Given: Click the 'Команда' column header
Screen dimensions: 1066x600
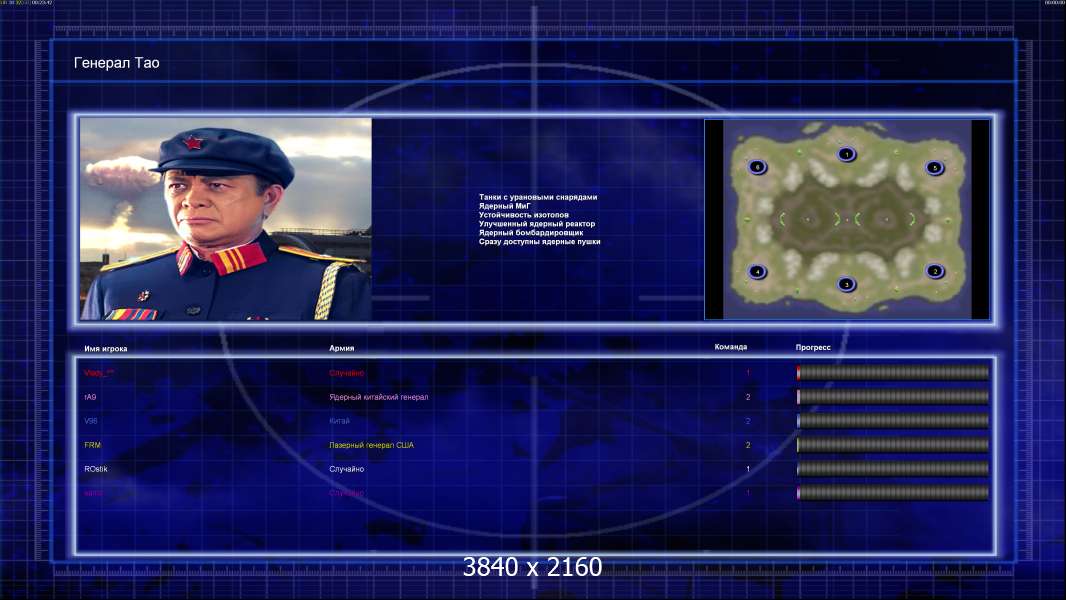Looking at the screenshot, I should pos(731,347).
